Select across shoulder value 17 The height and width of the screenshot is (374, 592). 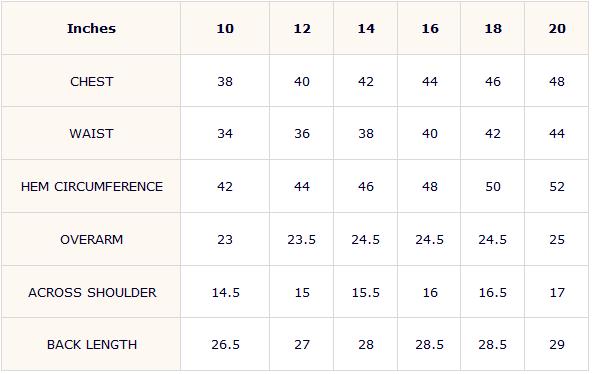pyautogui.click(x=557, y=292)
